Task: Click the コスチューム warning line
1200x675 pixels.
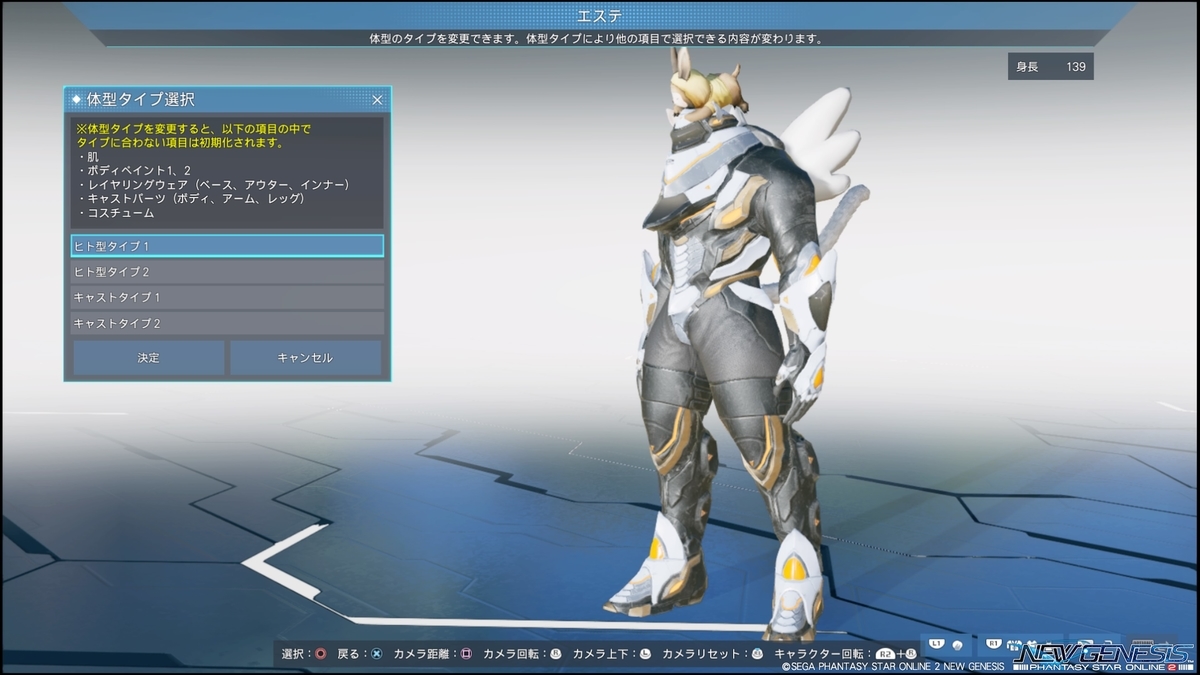Action: coord(115,213)
